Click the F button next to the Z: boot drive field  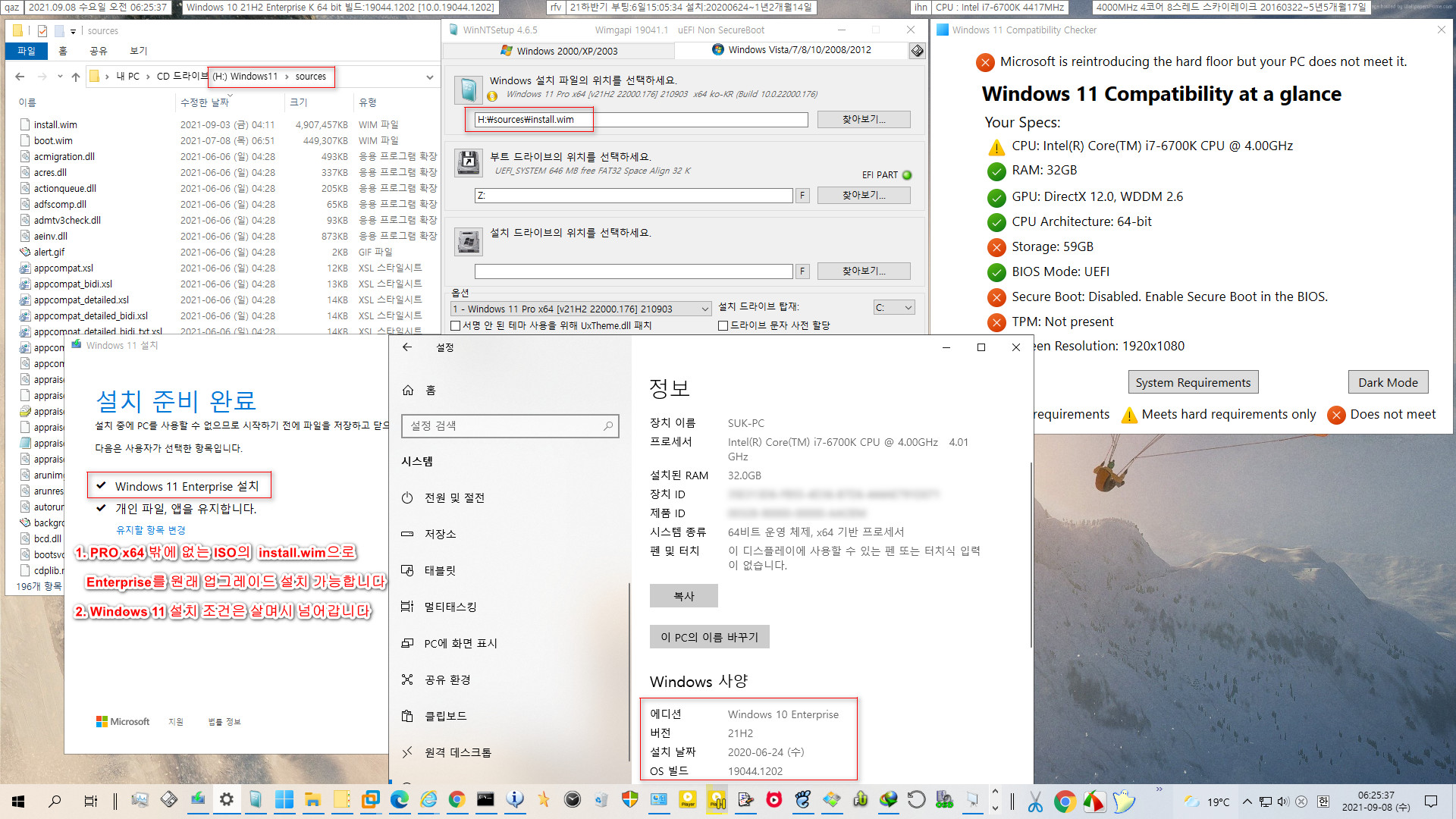pyautogui.click(x=802, y=196)
